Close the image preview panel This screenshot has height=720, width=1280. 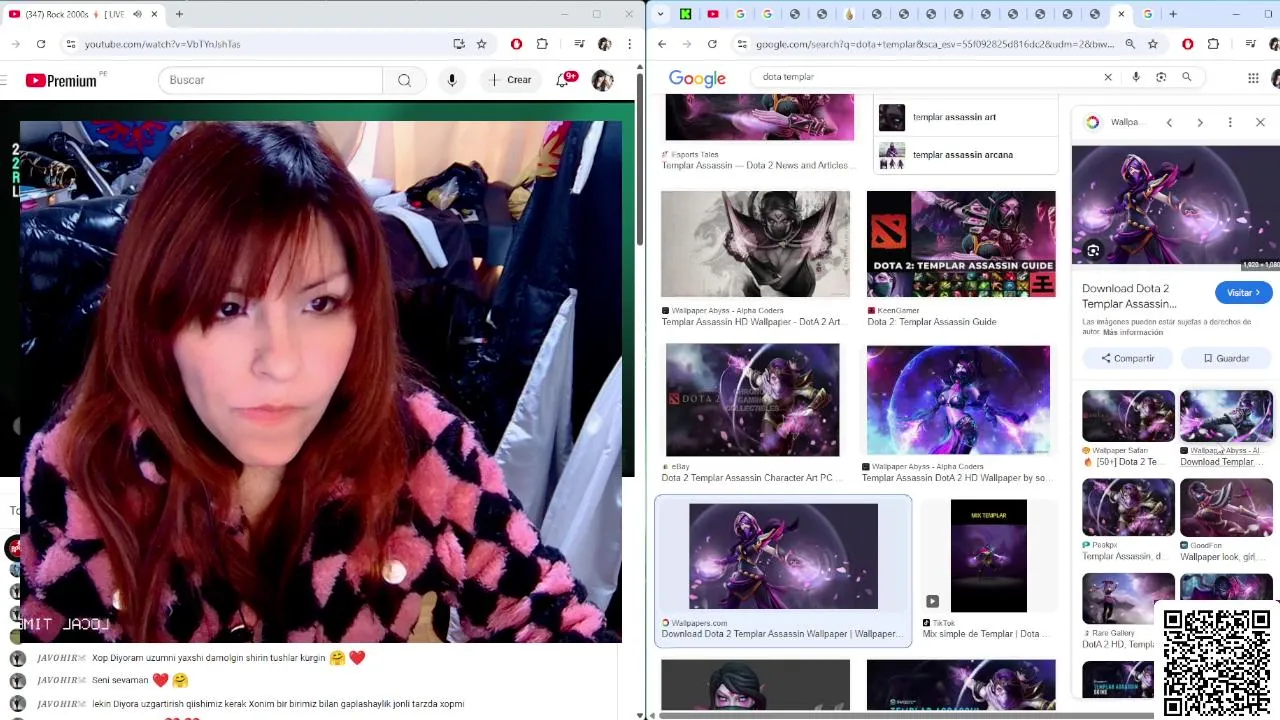(1260, 122)
